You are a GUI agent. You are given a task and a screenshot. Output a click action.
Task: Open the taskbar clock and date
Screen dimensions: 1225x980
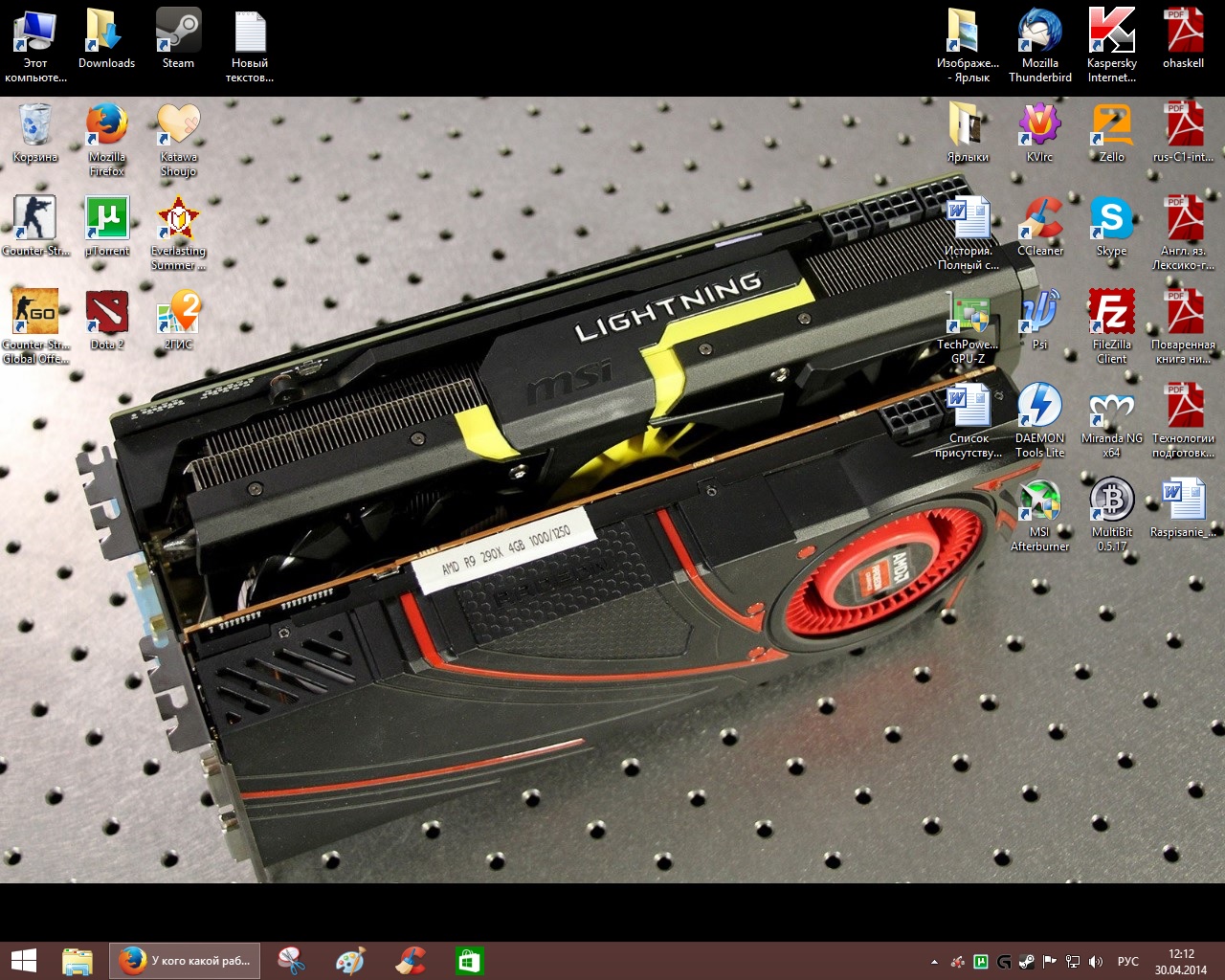coord(1181,961)
